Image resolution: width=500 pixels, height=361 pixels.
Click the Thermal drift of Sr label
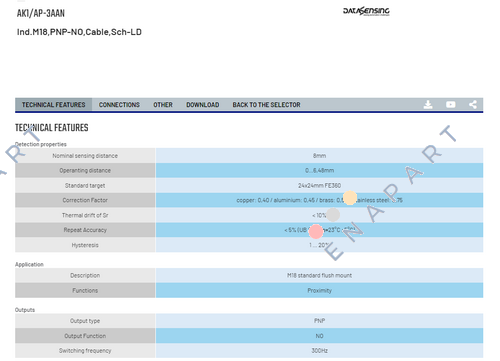(x=85, y=215)
